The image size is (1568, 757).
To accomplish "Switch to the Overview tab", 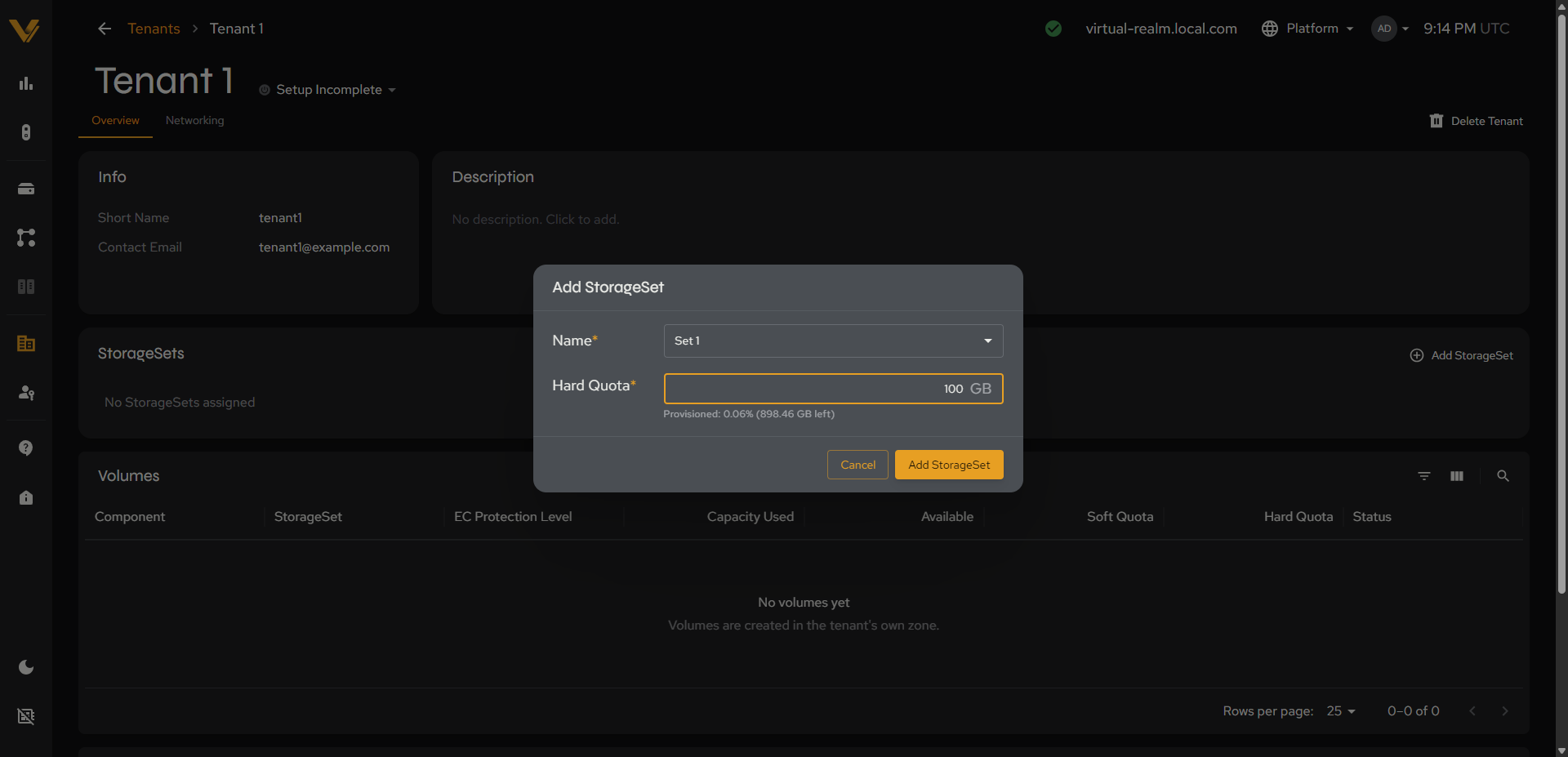I will pos(115,120).
